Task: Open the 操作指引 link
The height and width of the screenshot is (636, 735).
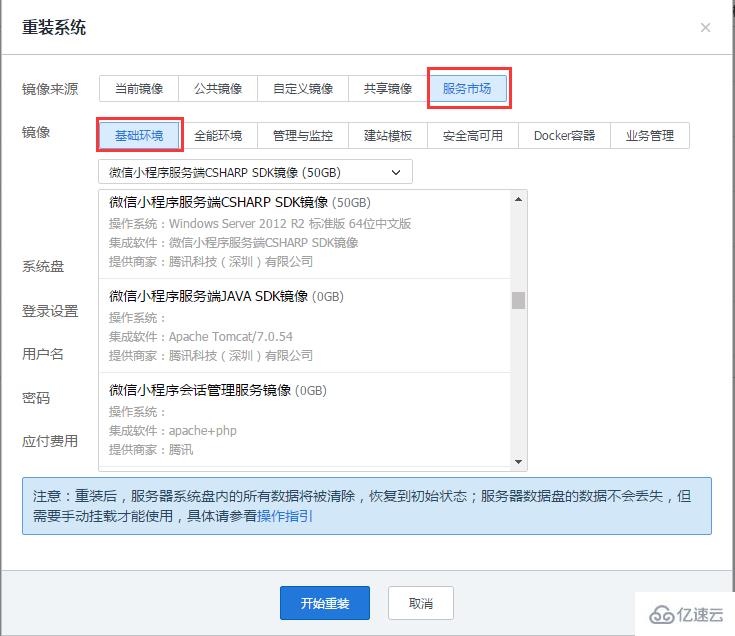Action: pyautogui.click(x=285, y=516)
